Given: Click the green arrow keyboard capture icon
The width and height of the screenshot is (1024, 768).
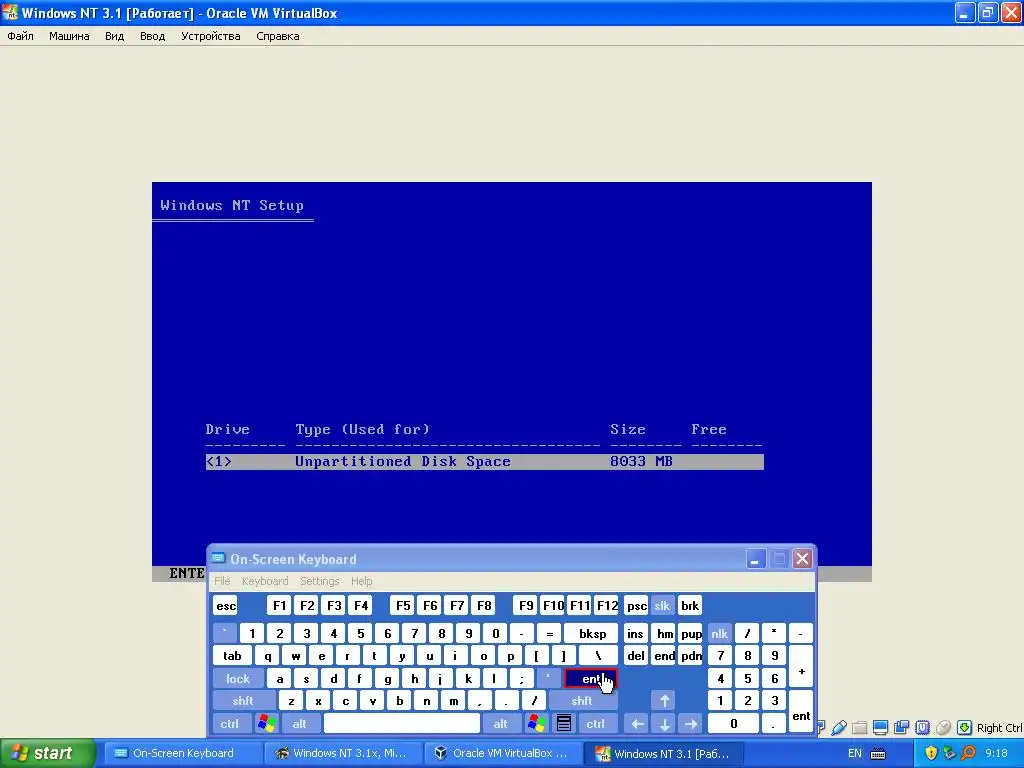Looking at the screenshot, I should tap(964, 727).
